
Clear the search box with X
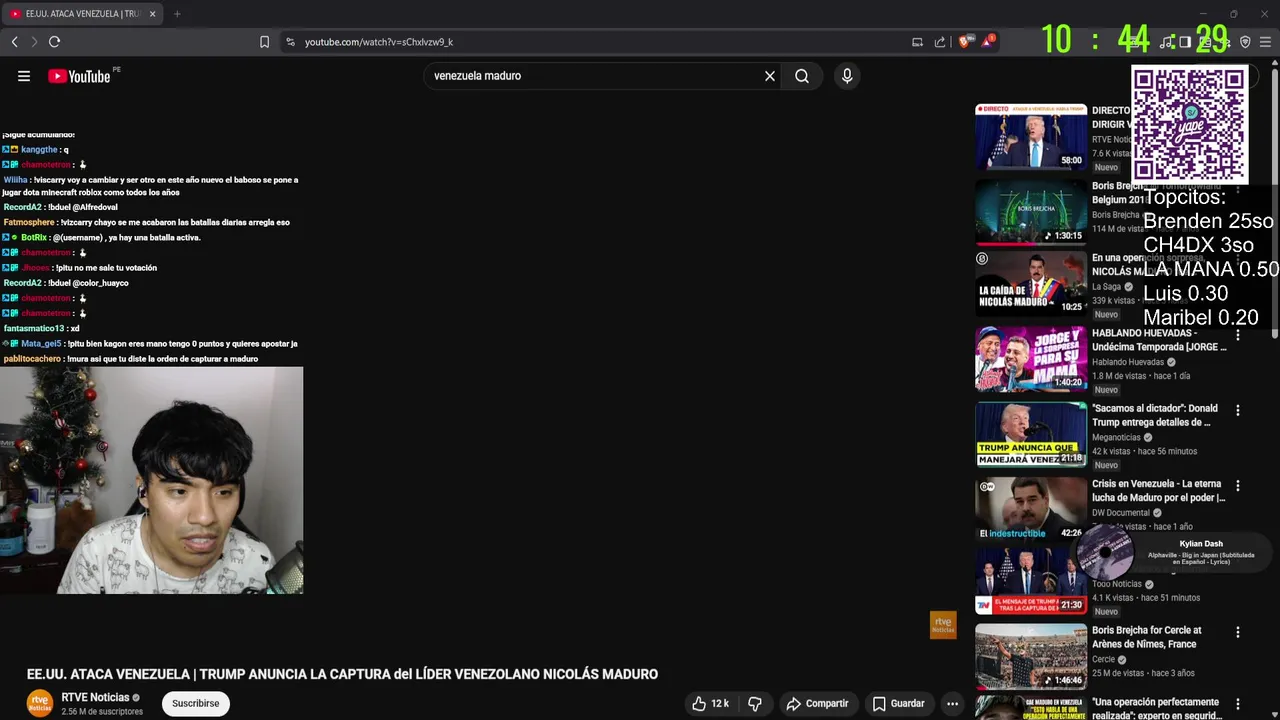770,76
